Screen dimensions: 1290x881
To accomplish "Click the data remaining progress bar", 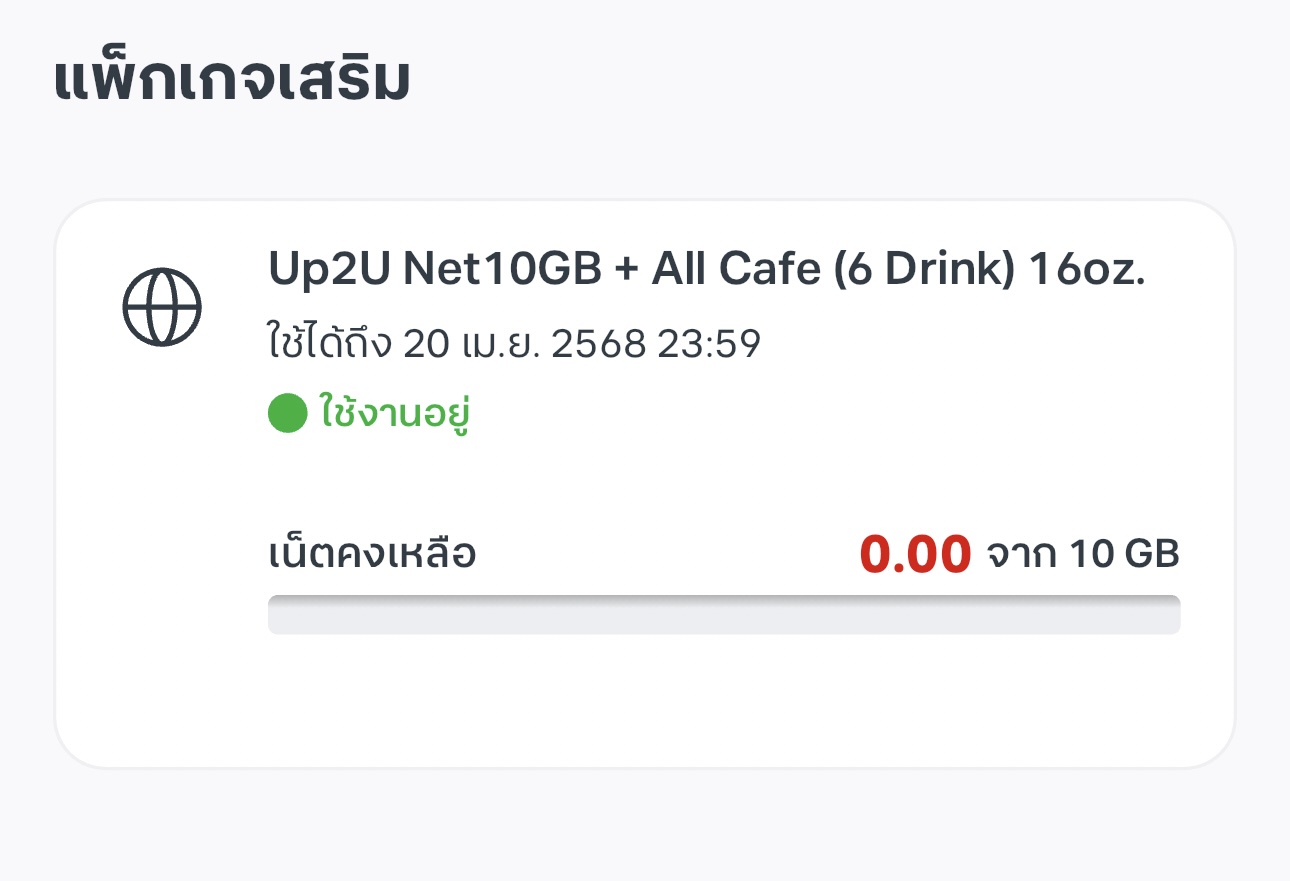I will 724,614.
